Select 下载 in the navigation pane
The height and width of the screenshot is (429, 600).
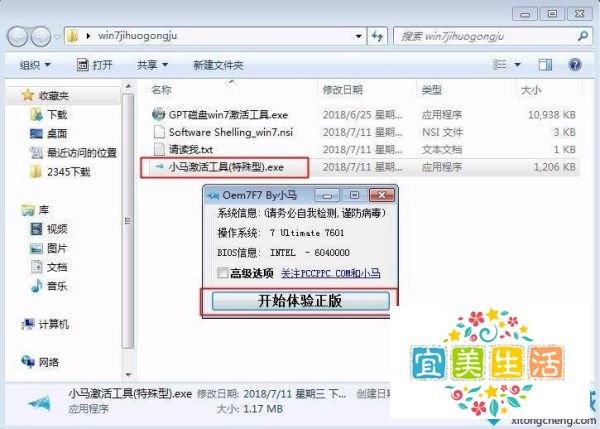[57, 114]
